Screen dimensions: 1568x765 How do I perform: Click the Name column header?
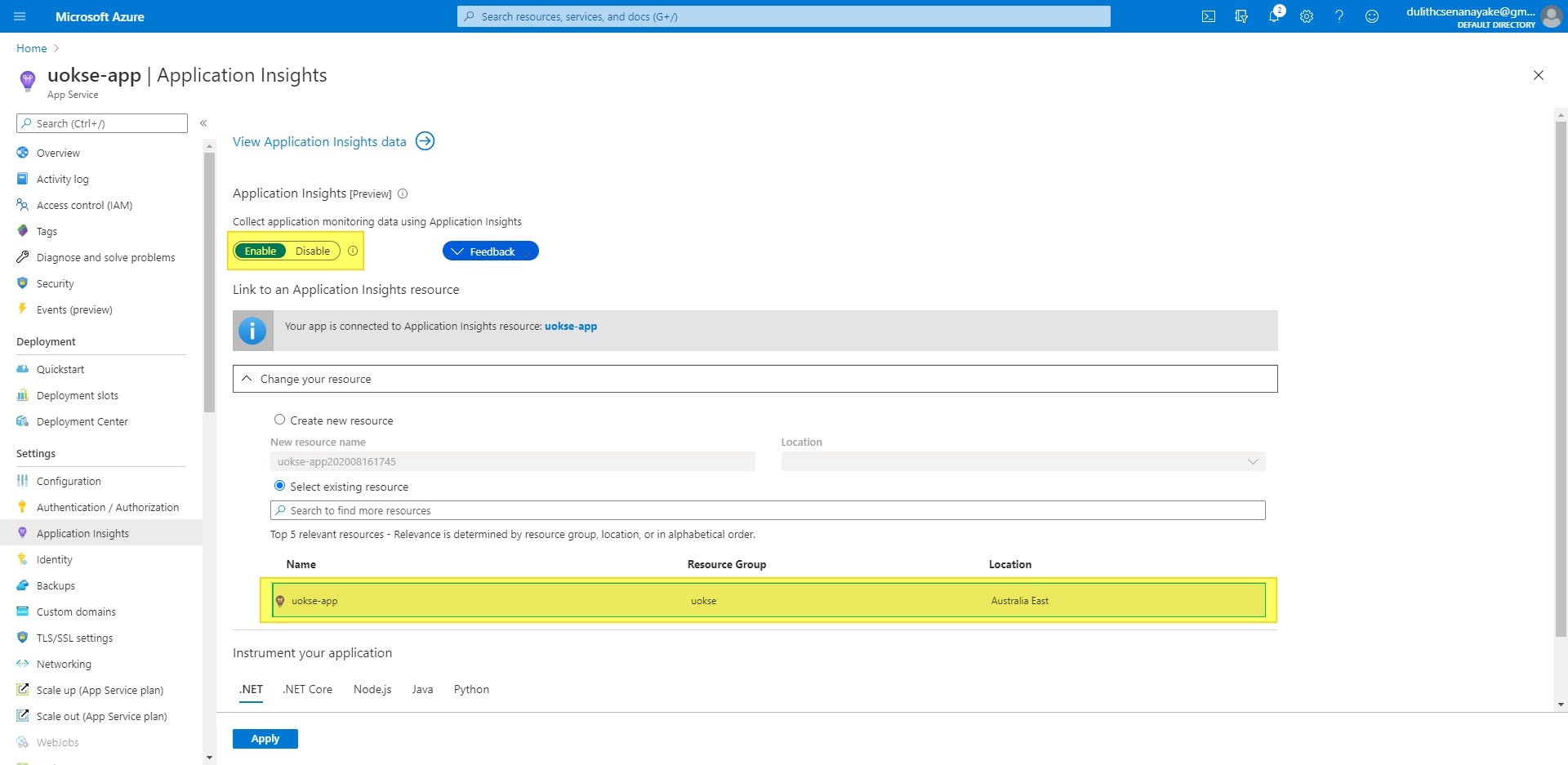pos(301,564)
